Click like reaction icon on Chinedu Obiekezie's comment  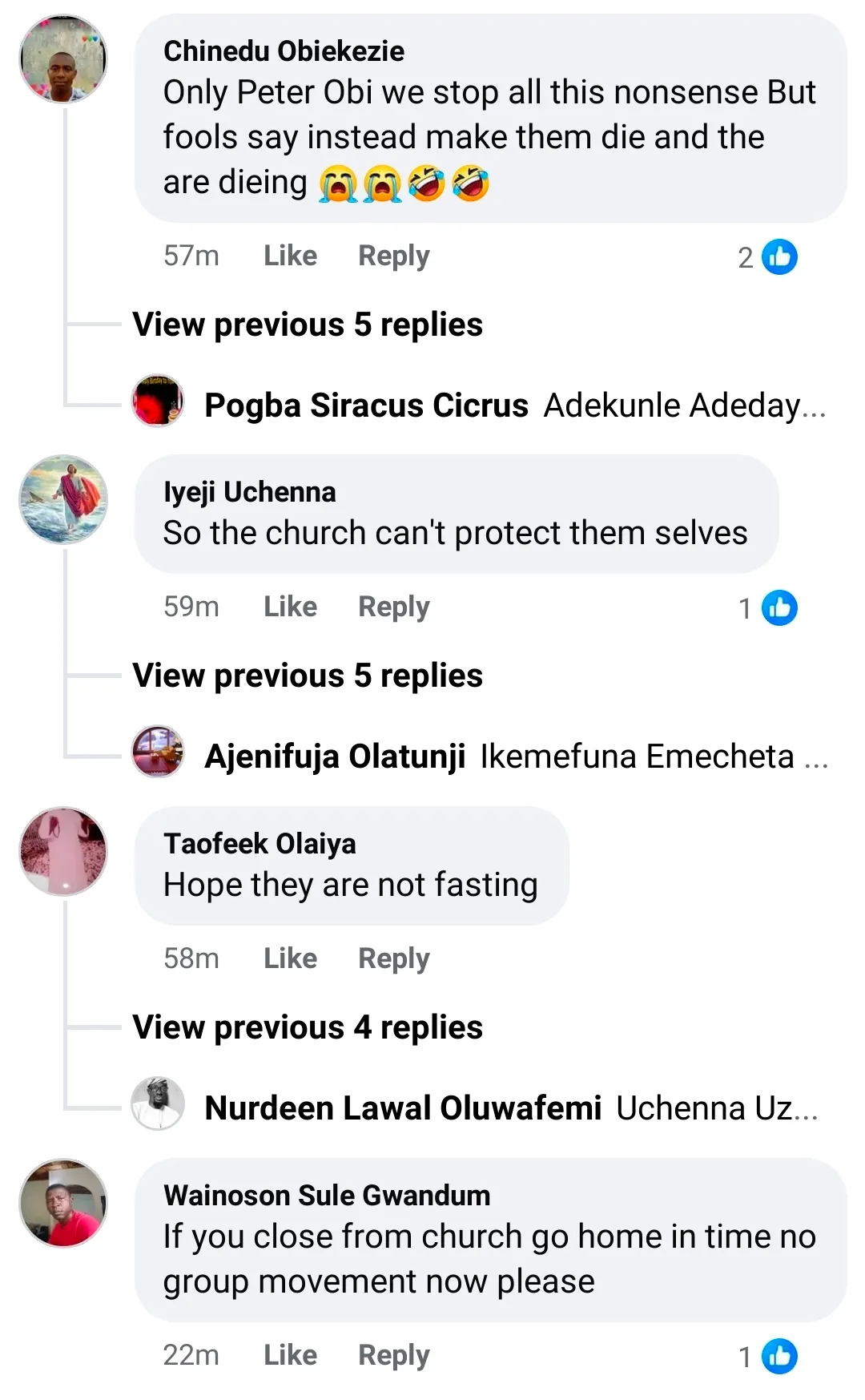click(x=779, y=257)
